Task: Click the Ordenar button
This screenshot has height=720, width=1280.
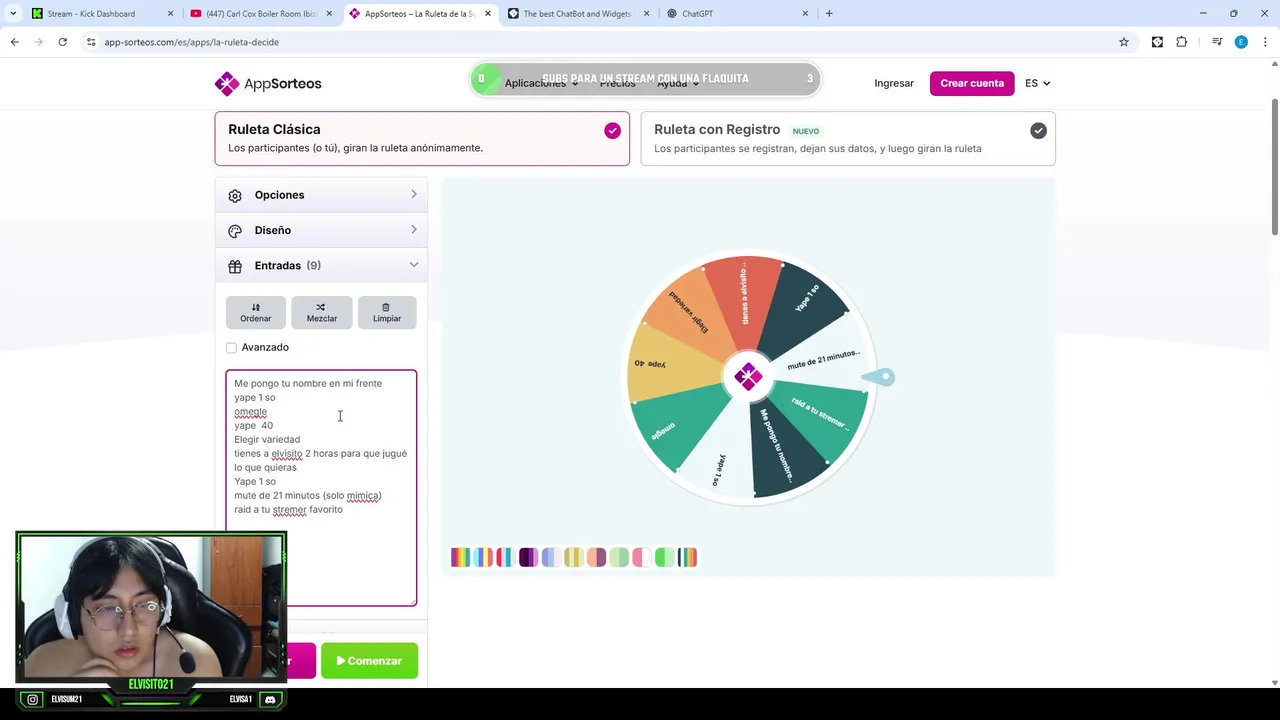Action: tap(255, 312)
